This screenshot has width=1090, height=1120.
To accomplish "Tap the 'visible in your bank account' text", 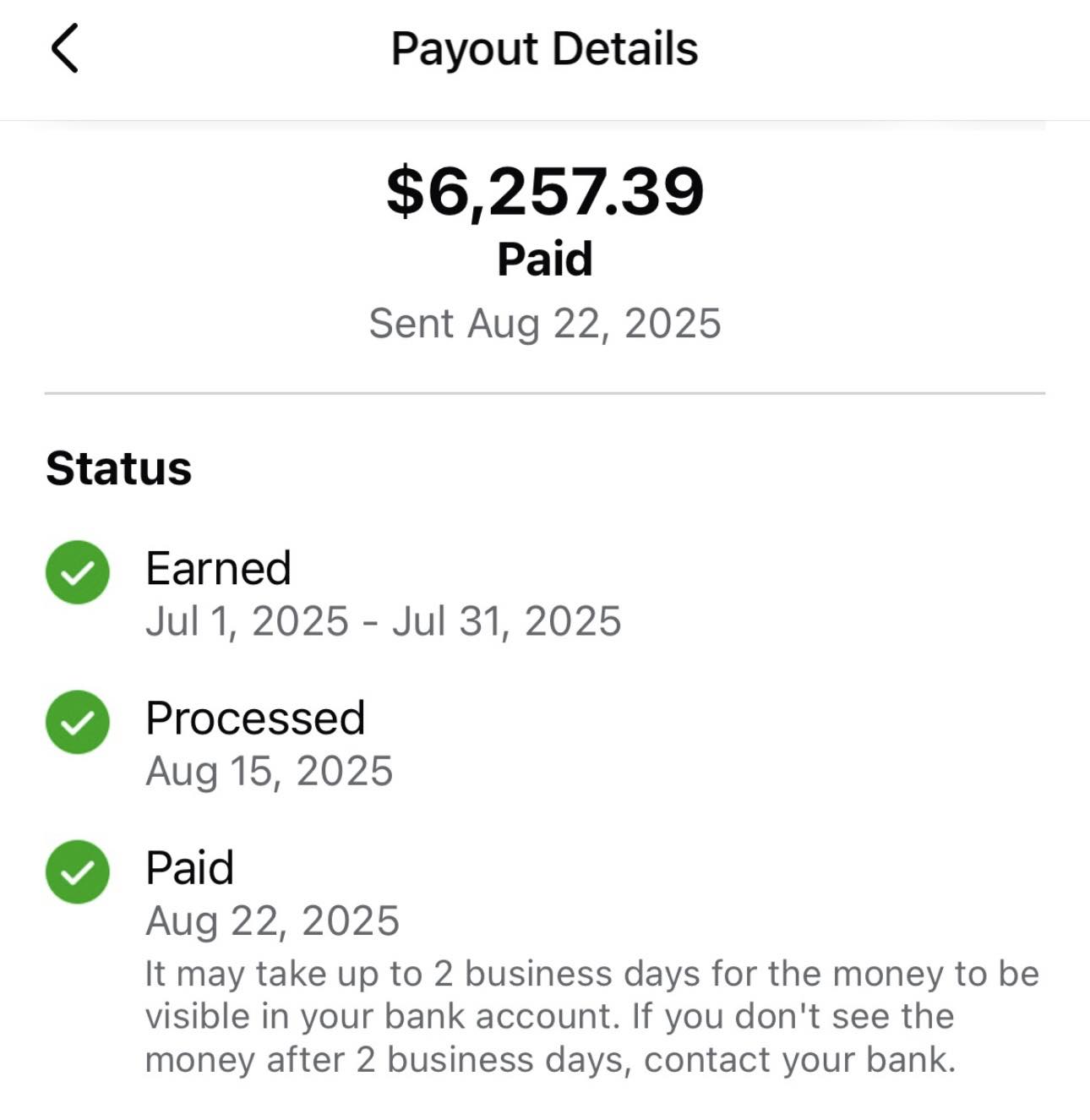I will (x=383, y=1017).
